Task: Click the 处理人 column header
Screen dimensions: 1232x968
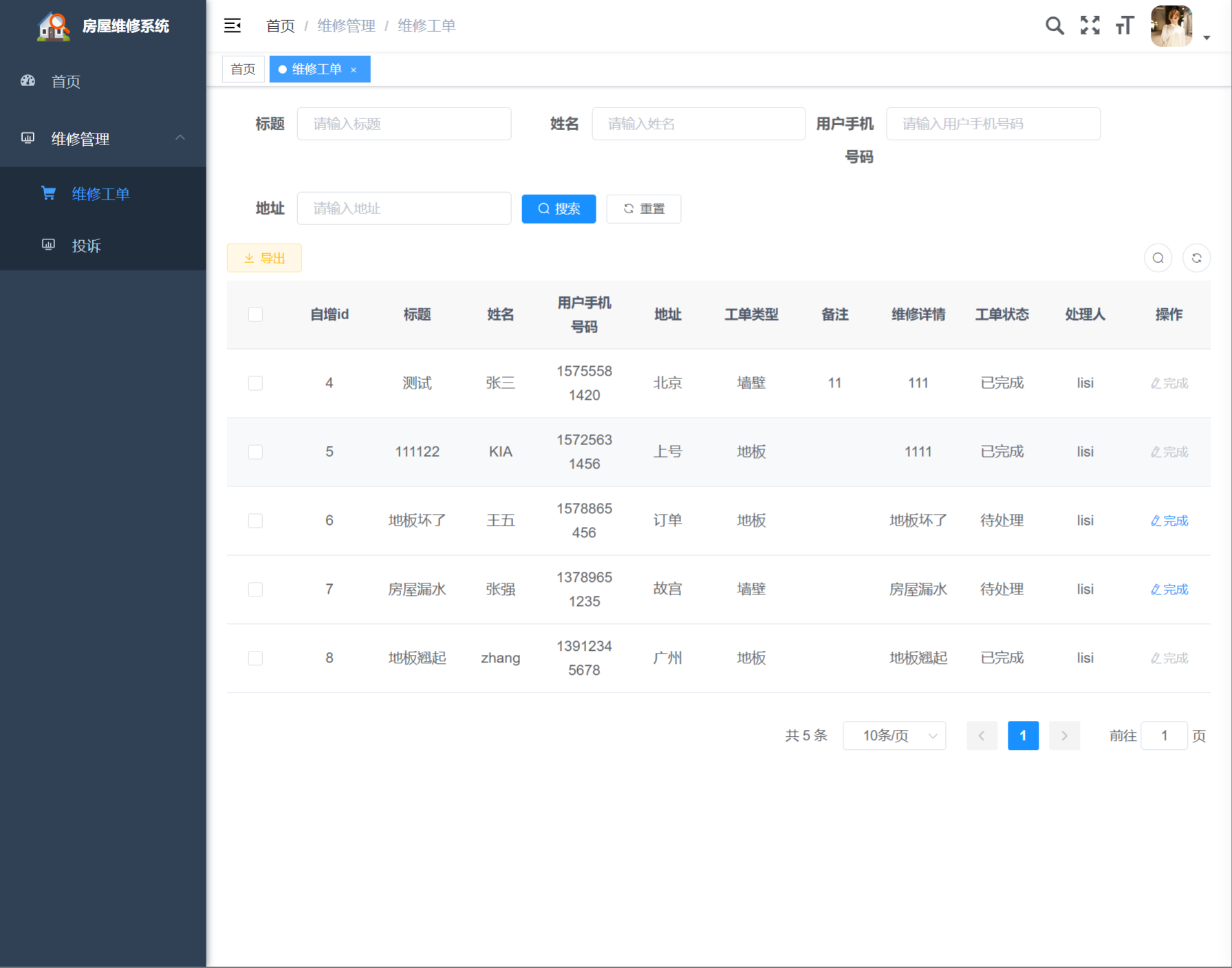Action: click(1085, 314)
